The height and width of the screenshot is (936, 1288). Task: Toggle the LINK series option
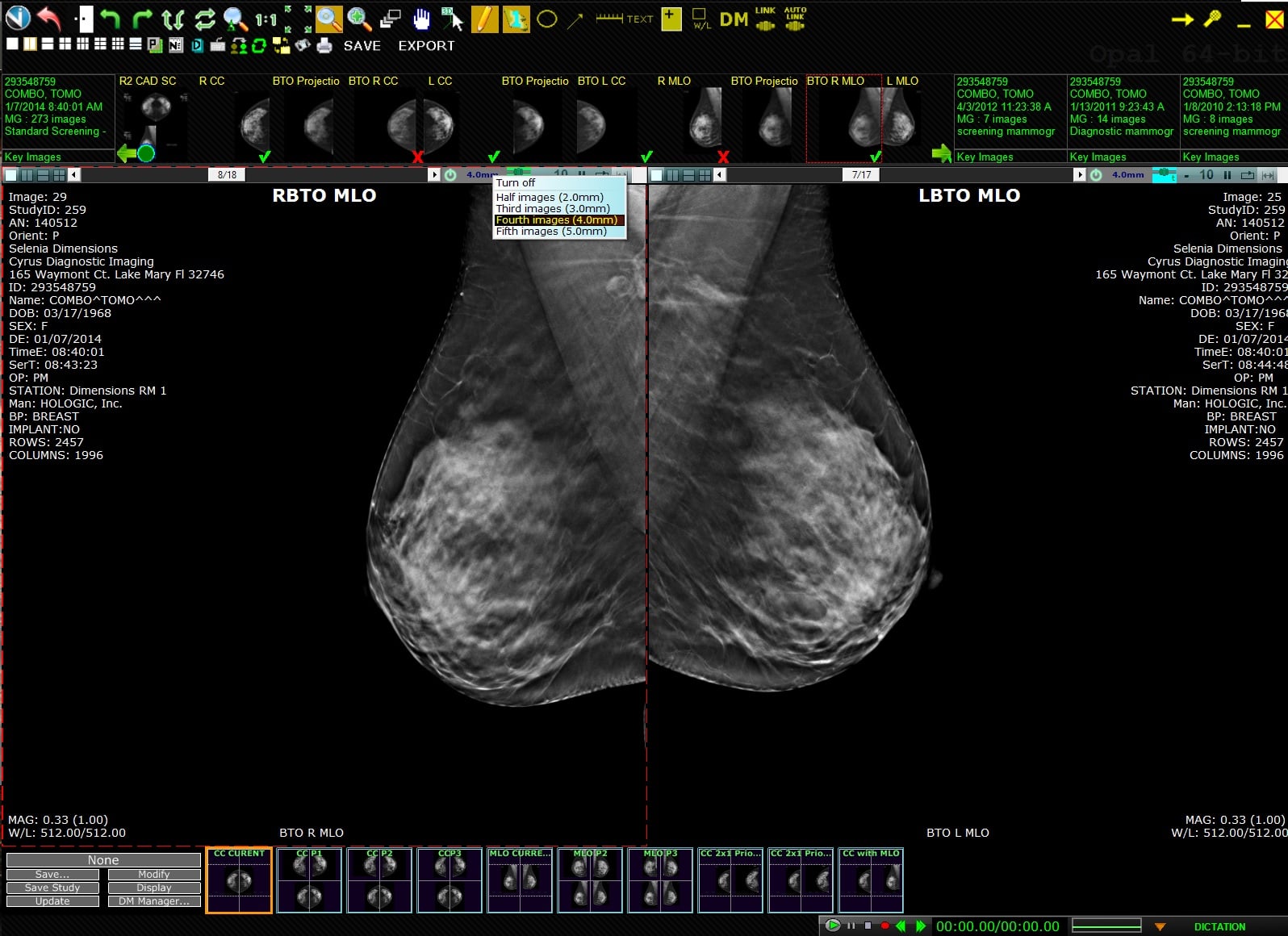click(x=765, y=19)
